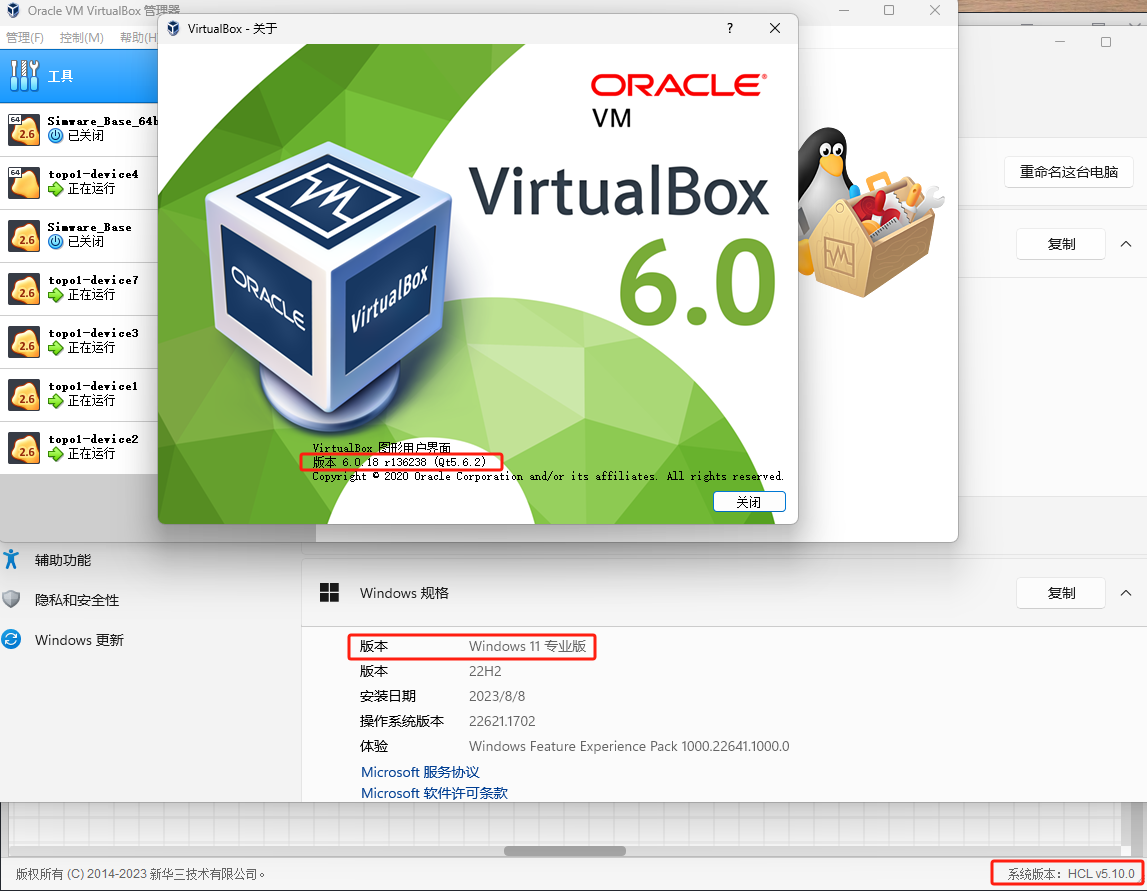Click the running arrow icon of topo1-device2
1147x891 pixels.
56,454
